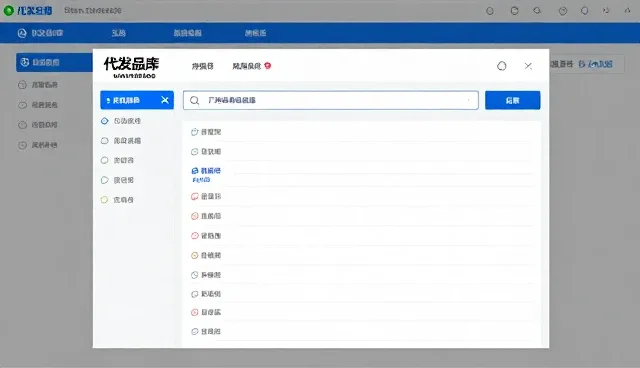The image size is (640, 368).
Task: Click the blue button beside the search field
Action: (513, 100)
